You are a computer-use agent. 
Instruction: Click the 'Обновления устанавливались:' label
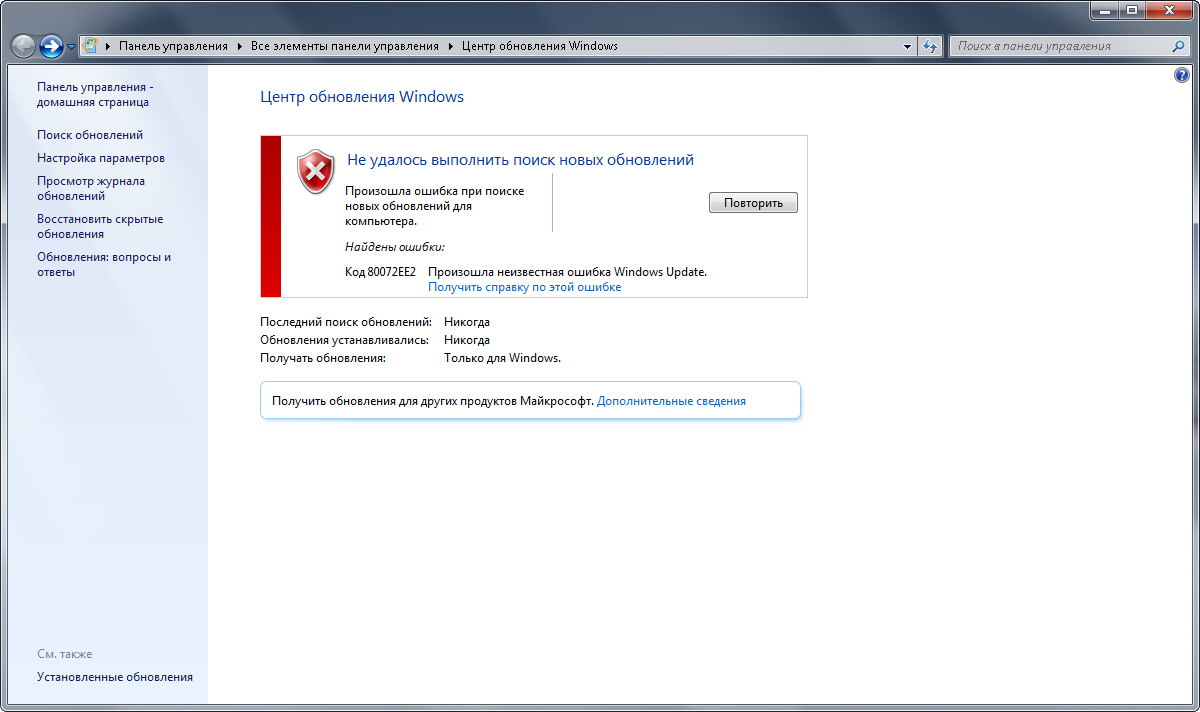pos(345,340)
